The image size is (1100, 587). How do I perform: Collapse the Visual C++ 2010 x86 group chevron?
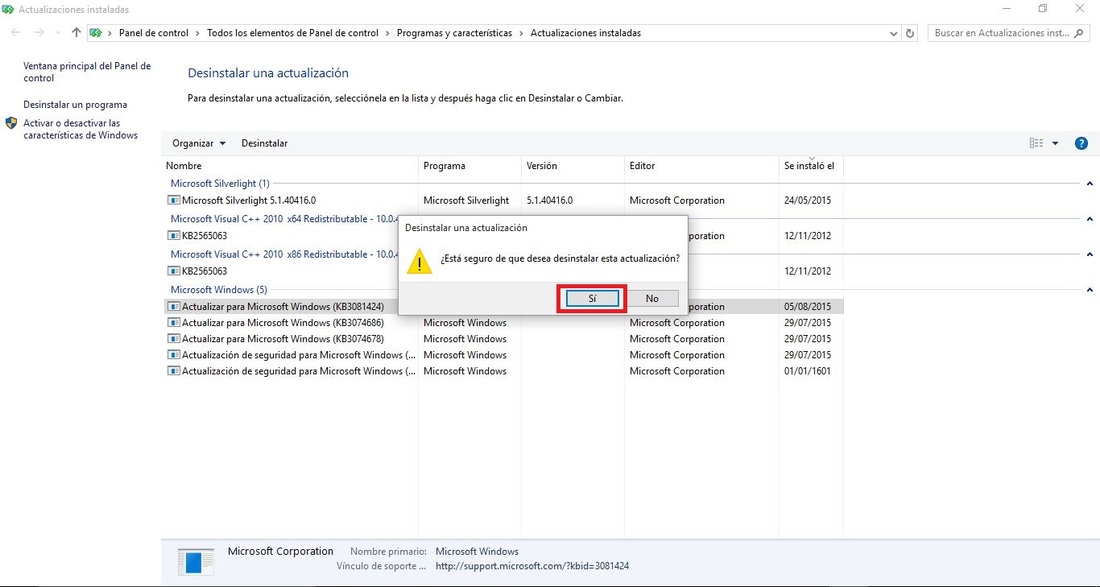(x=1089, y=254)
